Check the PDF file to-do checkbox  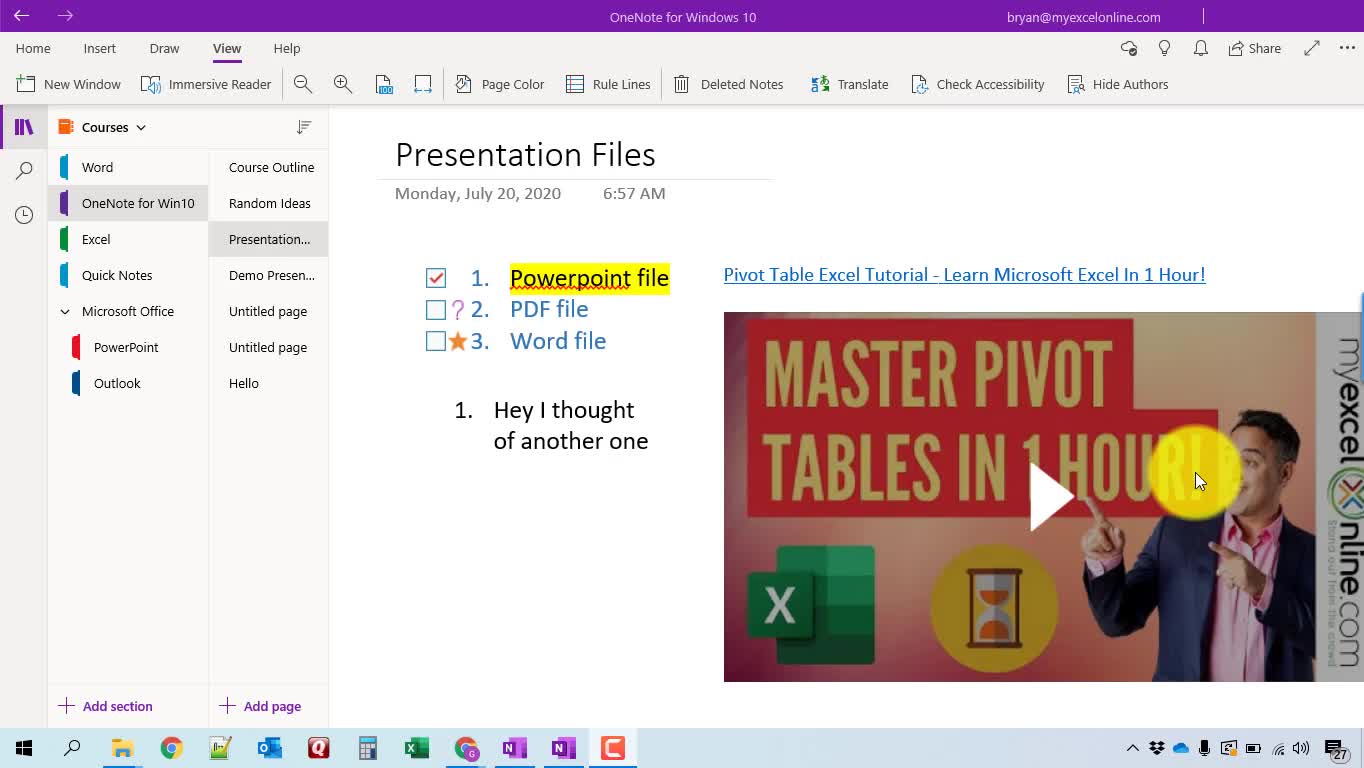(436, 310)
